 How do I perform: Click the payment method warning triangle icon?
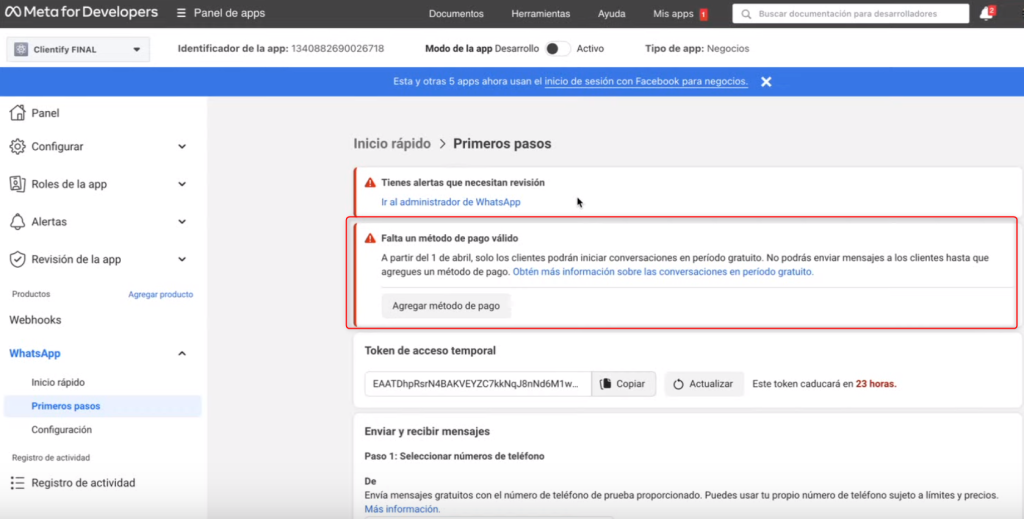370,238
